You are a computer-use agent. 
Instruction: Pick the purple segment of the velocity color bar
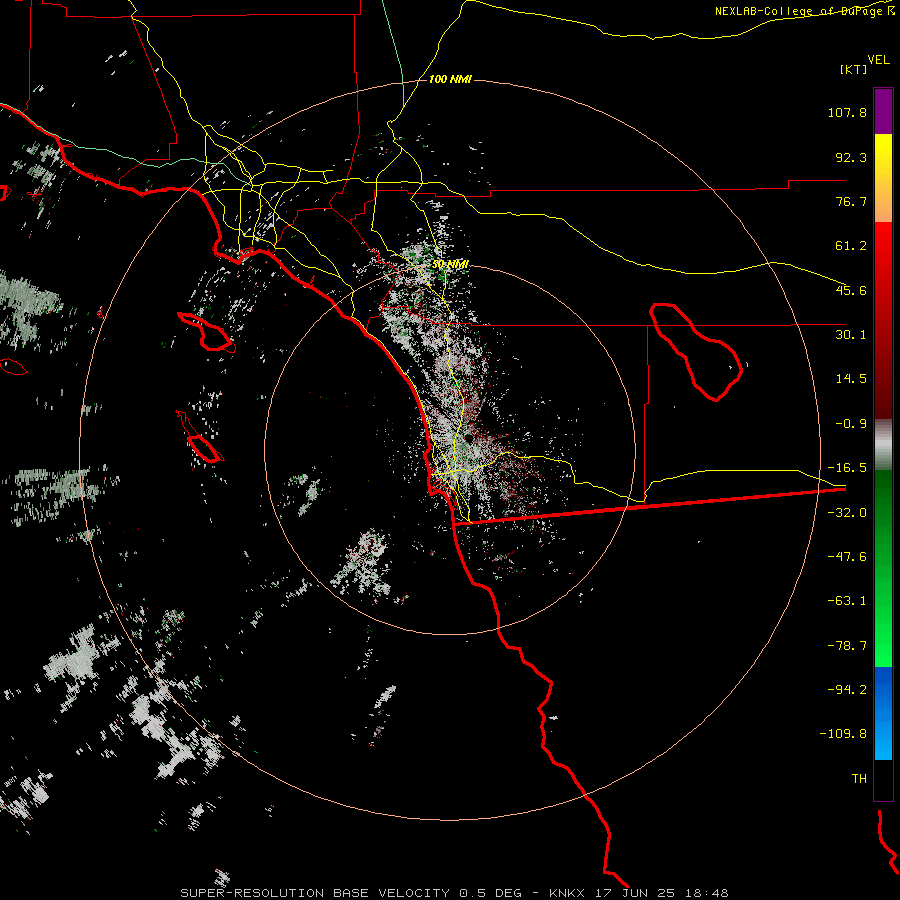(883, 111)
